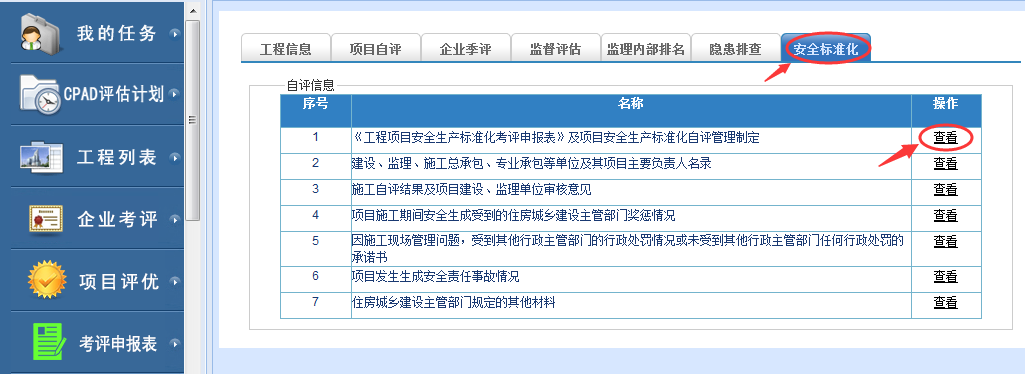This screenshot has height=374, width=1025.
Task: Click the 考评申报表 green form icon
Action: [x=49, y=342]
